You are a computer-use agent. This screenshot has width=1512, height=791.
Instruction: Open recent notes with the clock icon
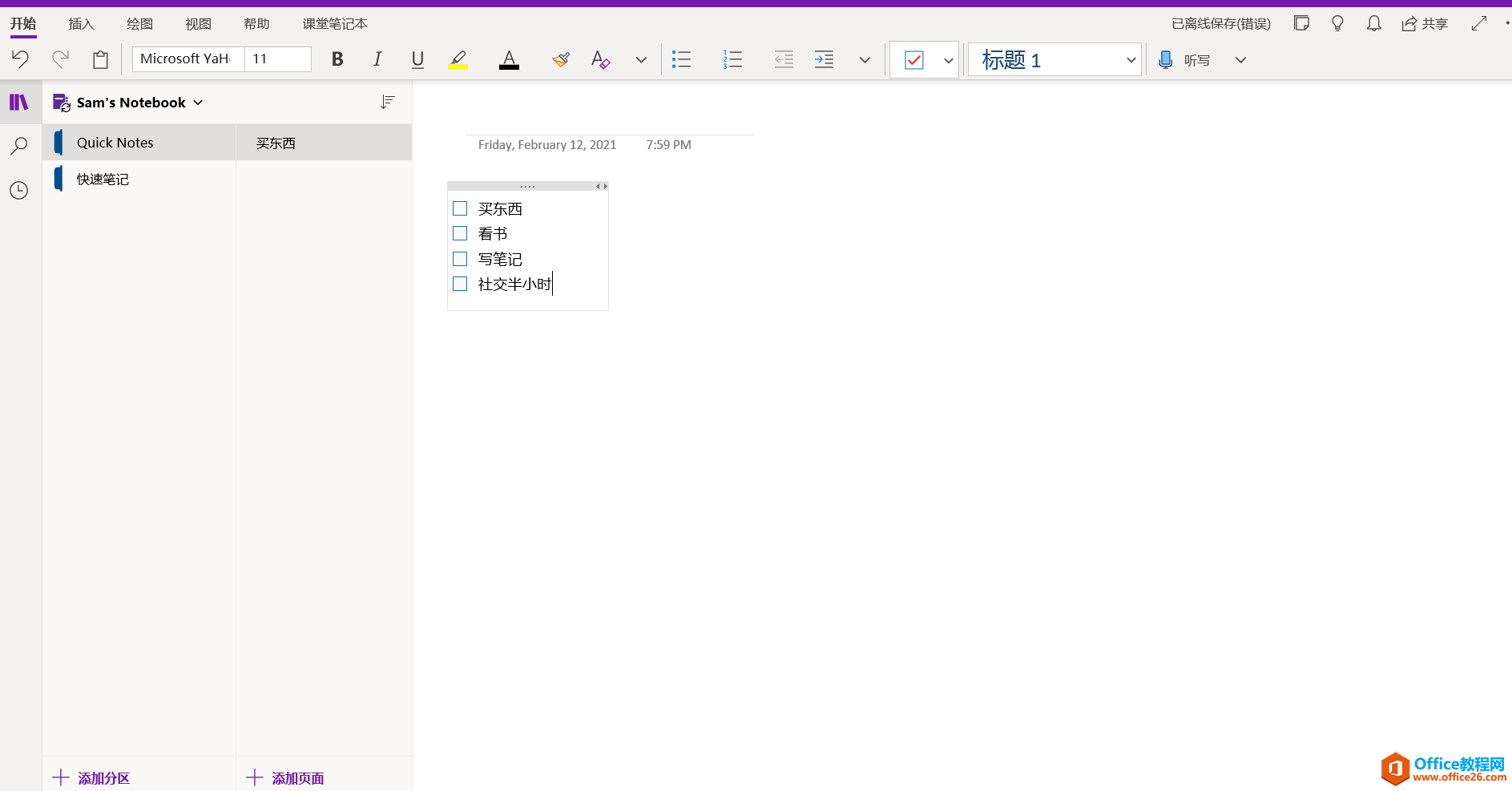tap(19, 190)
